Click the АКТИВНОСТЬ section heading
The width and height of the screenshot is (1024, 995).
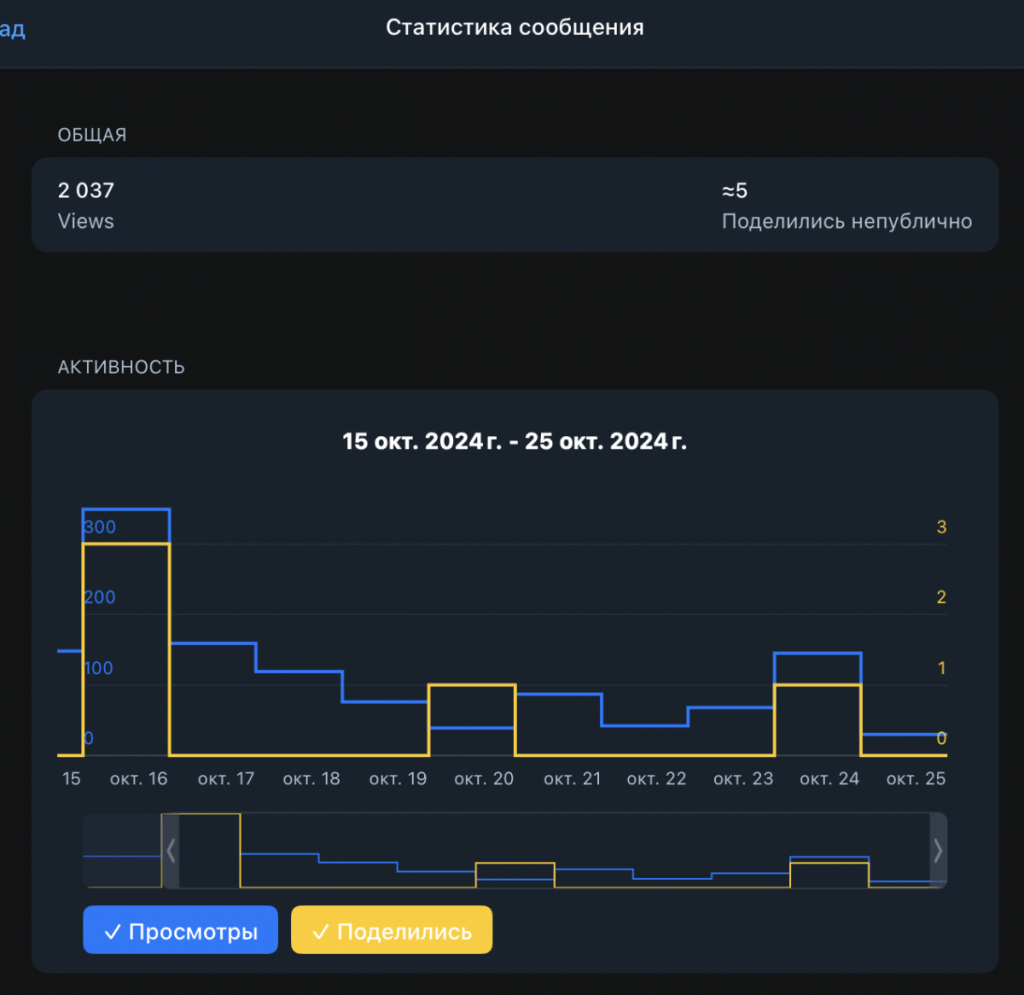pyautogui.click(x=121, y=367)
